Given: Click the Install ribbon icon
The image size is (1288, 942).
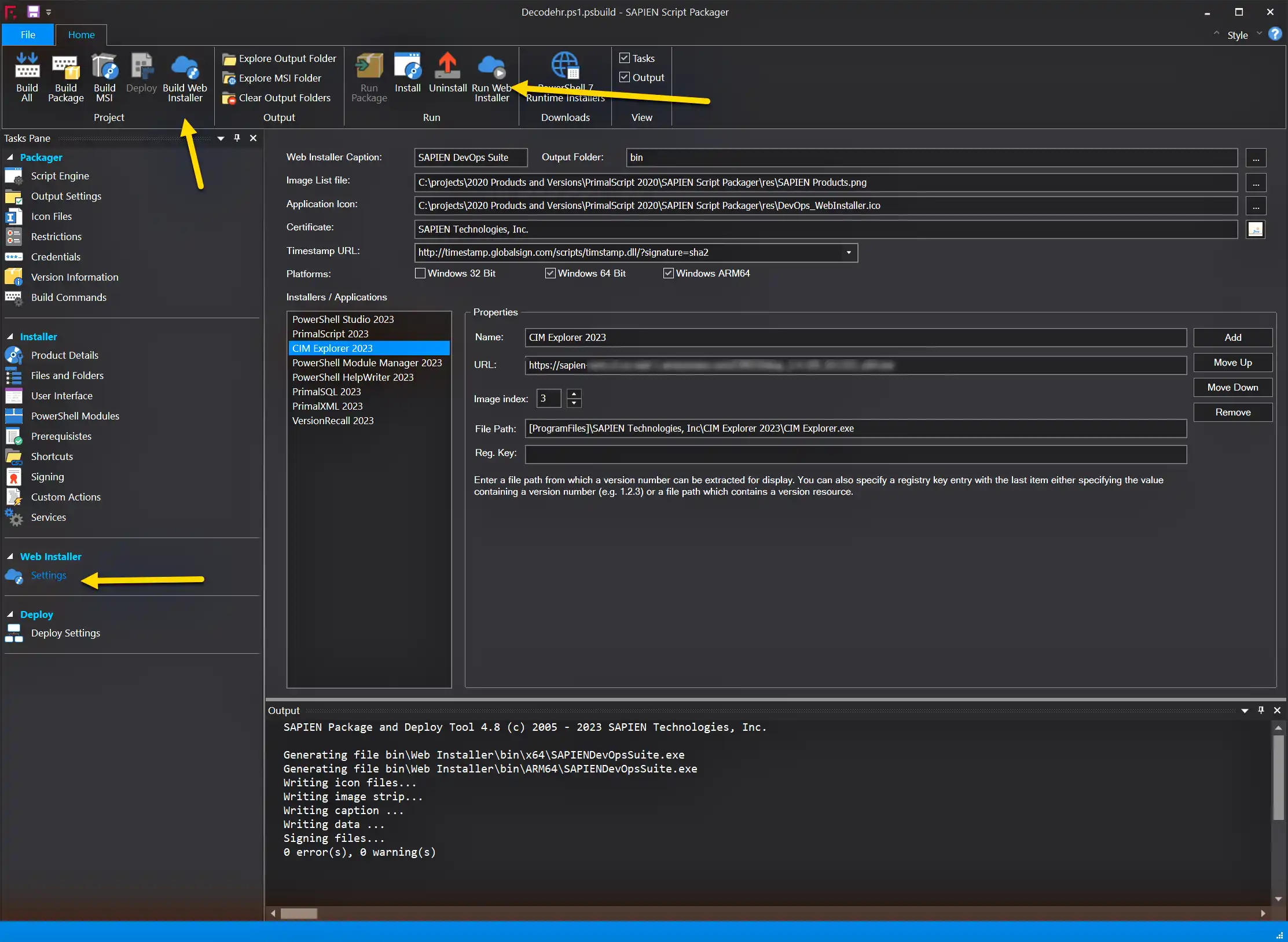Looking at the screenshot, I should (408, 73).
